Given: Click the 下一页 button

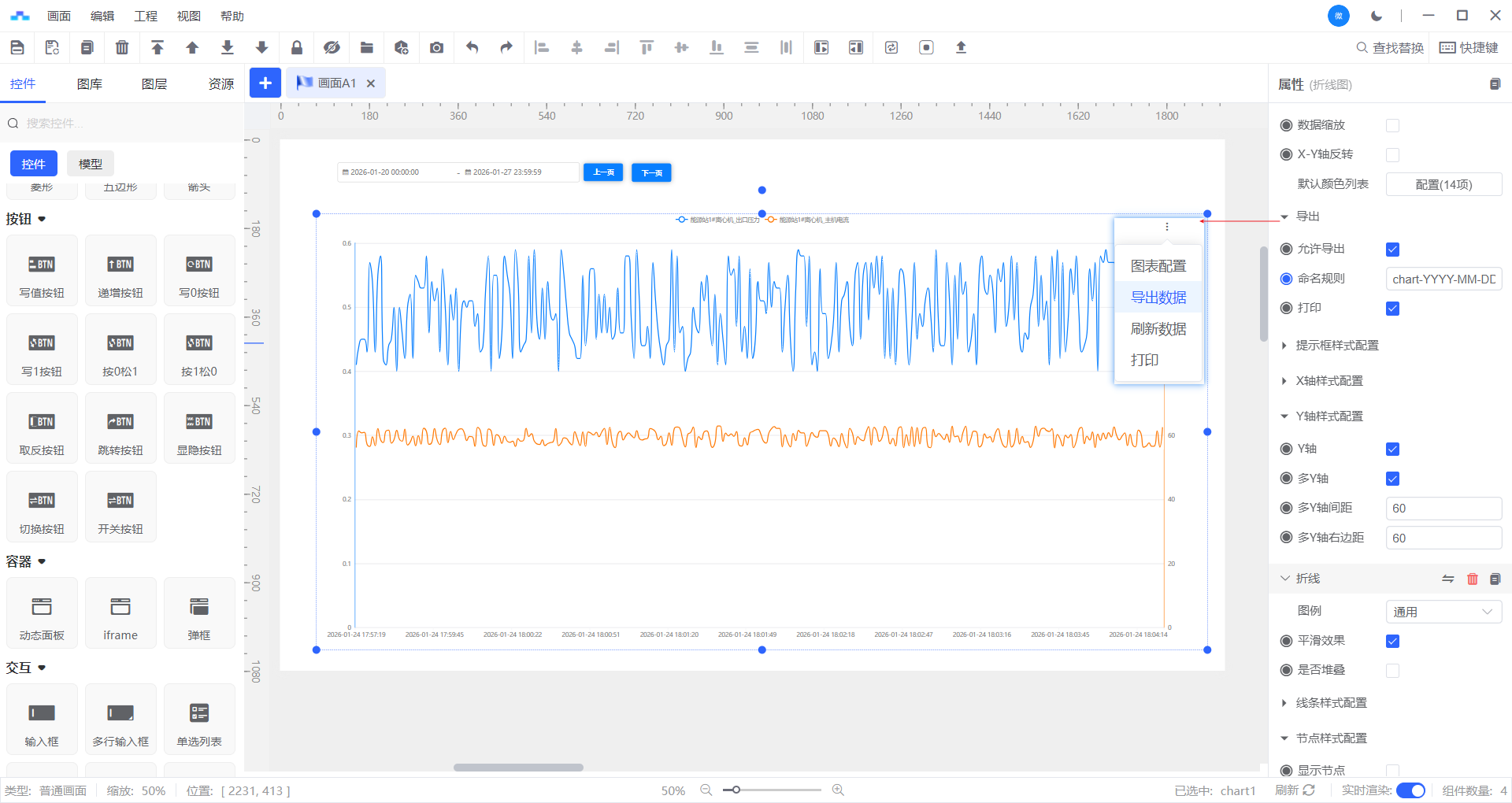Looking at the screenshot, I should coord(651,172).
